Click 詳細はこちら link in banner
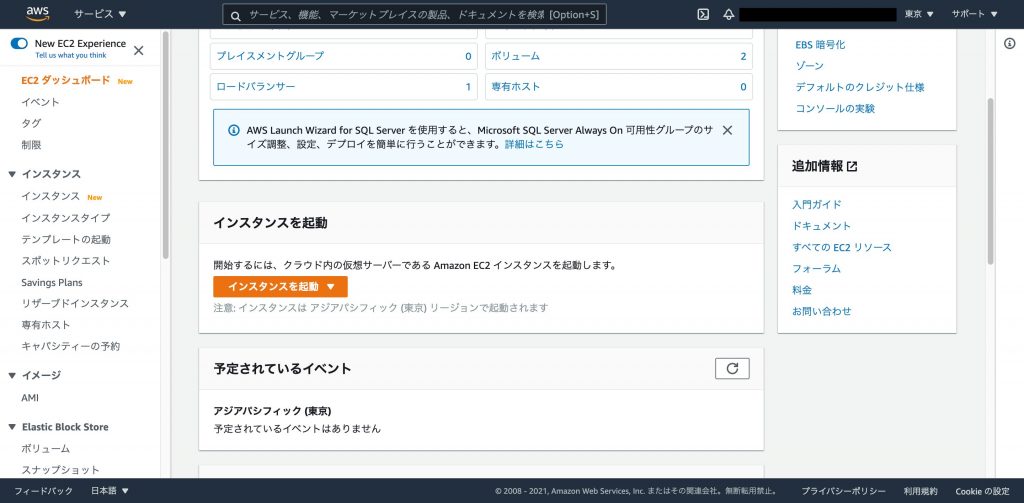 (534, 144)
